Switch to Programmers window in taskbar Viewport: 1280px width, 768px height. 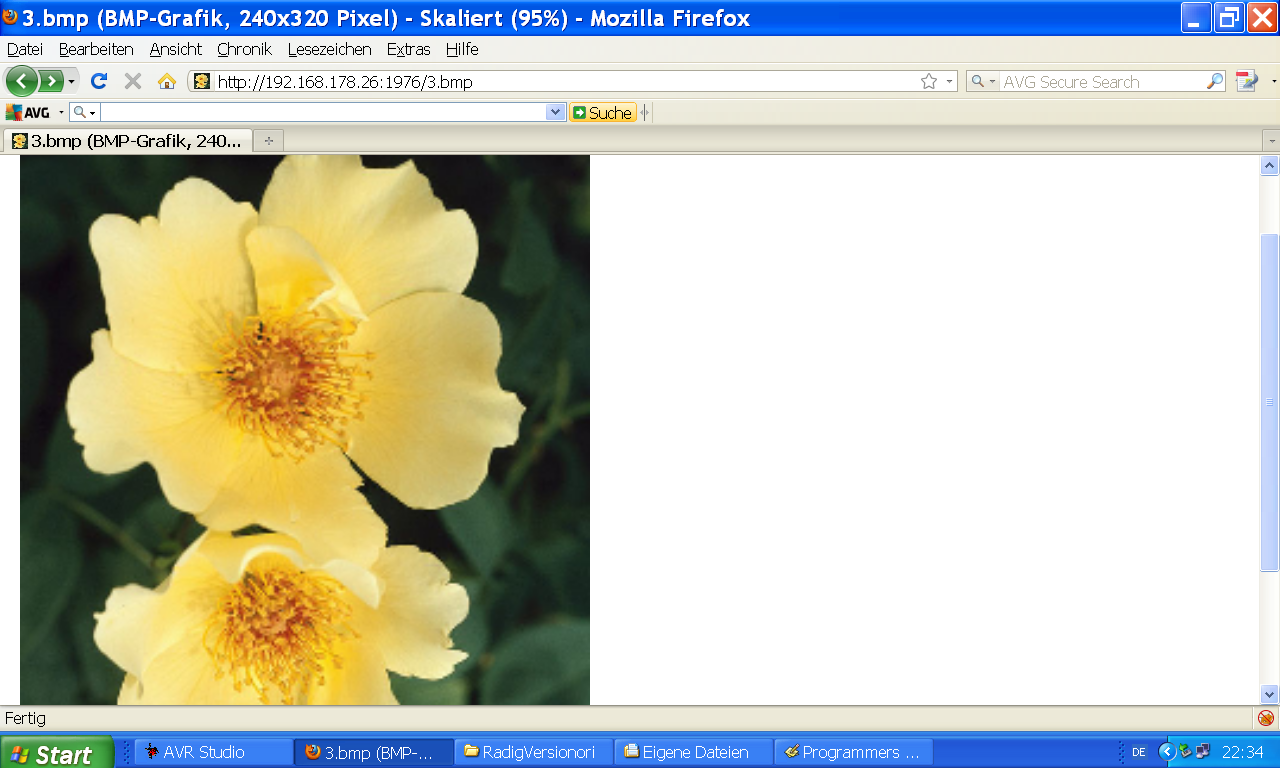click(x=854, y=752)
